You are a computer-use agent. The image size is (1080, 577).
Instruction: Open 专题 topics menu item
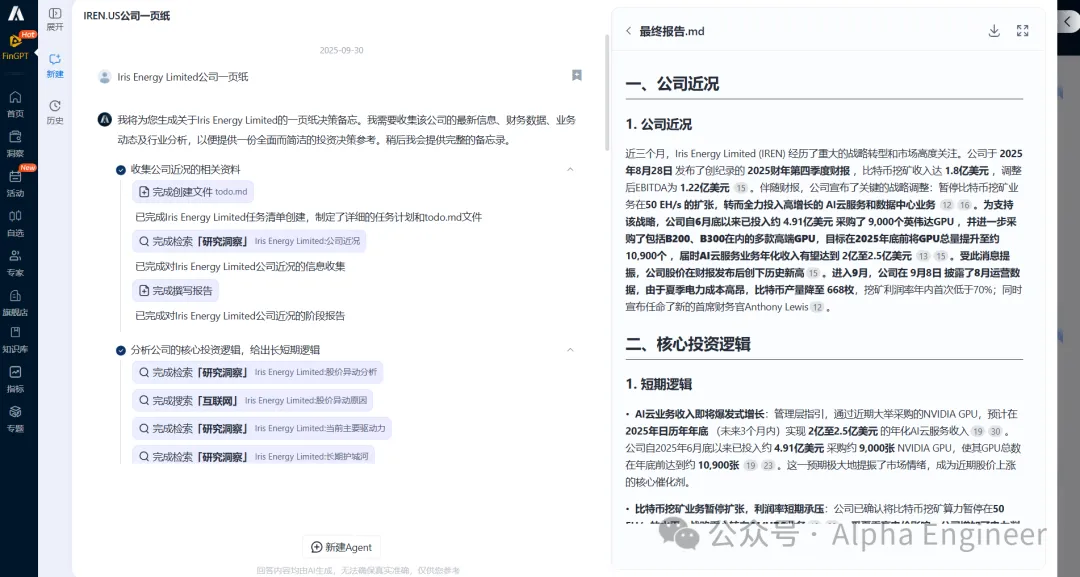(x=16, y=416)
